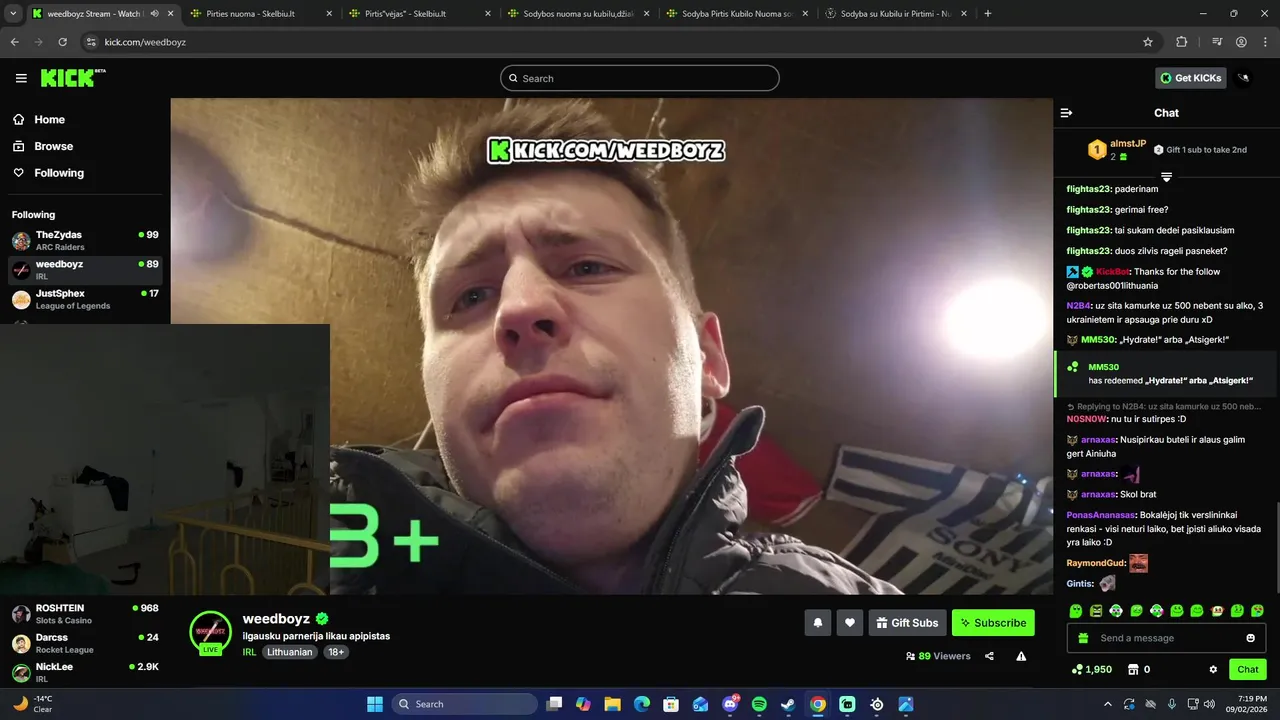Open TheZydas channel
Image resolution: width=1280 pixels, height=720 pixels.
tap(85, 240)
